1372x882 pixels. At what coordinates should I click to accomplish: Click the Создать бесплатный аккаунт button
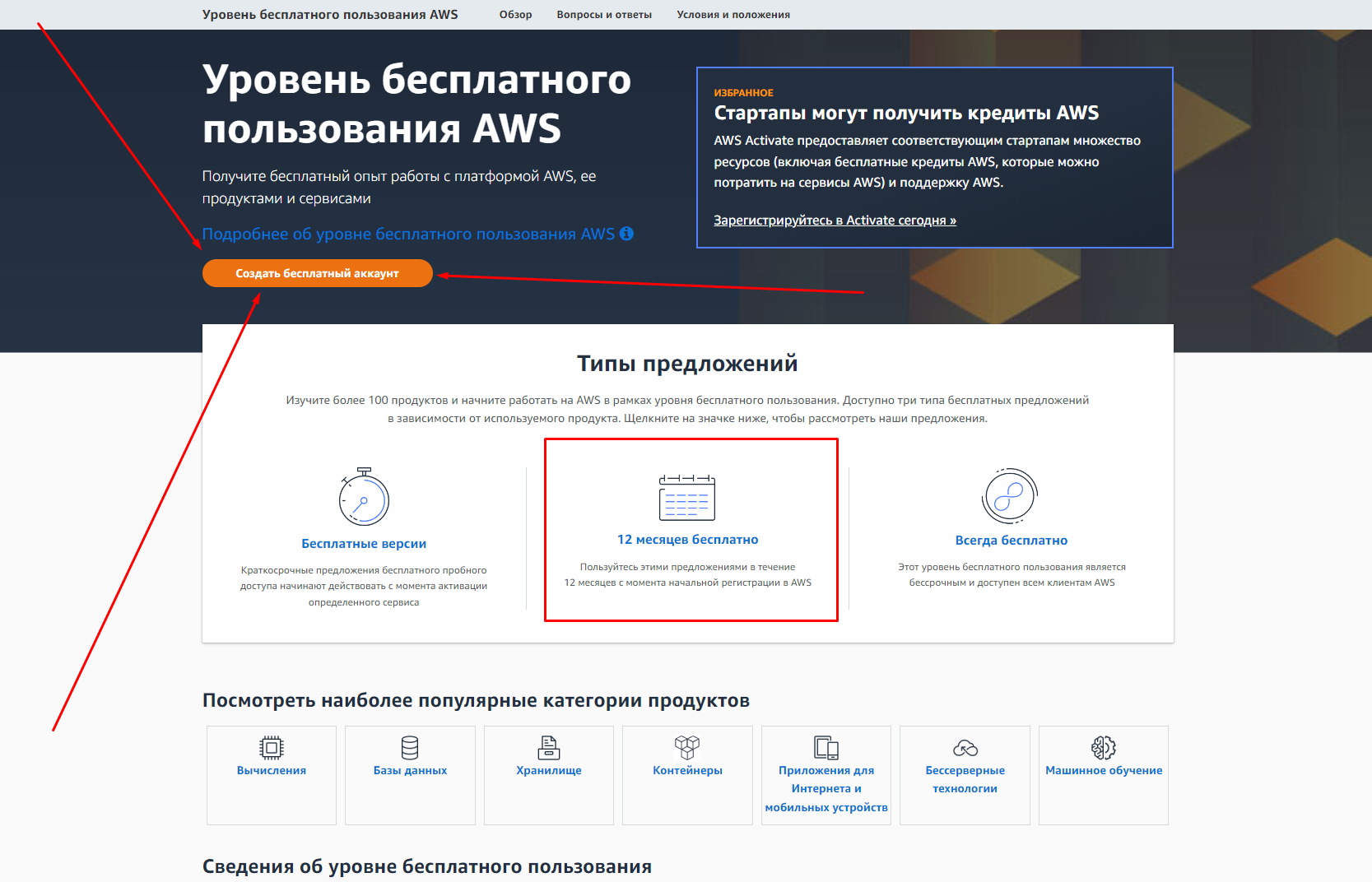point(318,273)
